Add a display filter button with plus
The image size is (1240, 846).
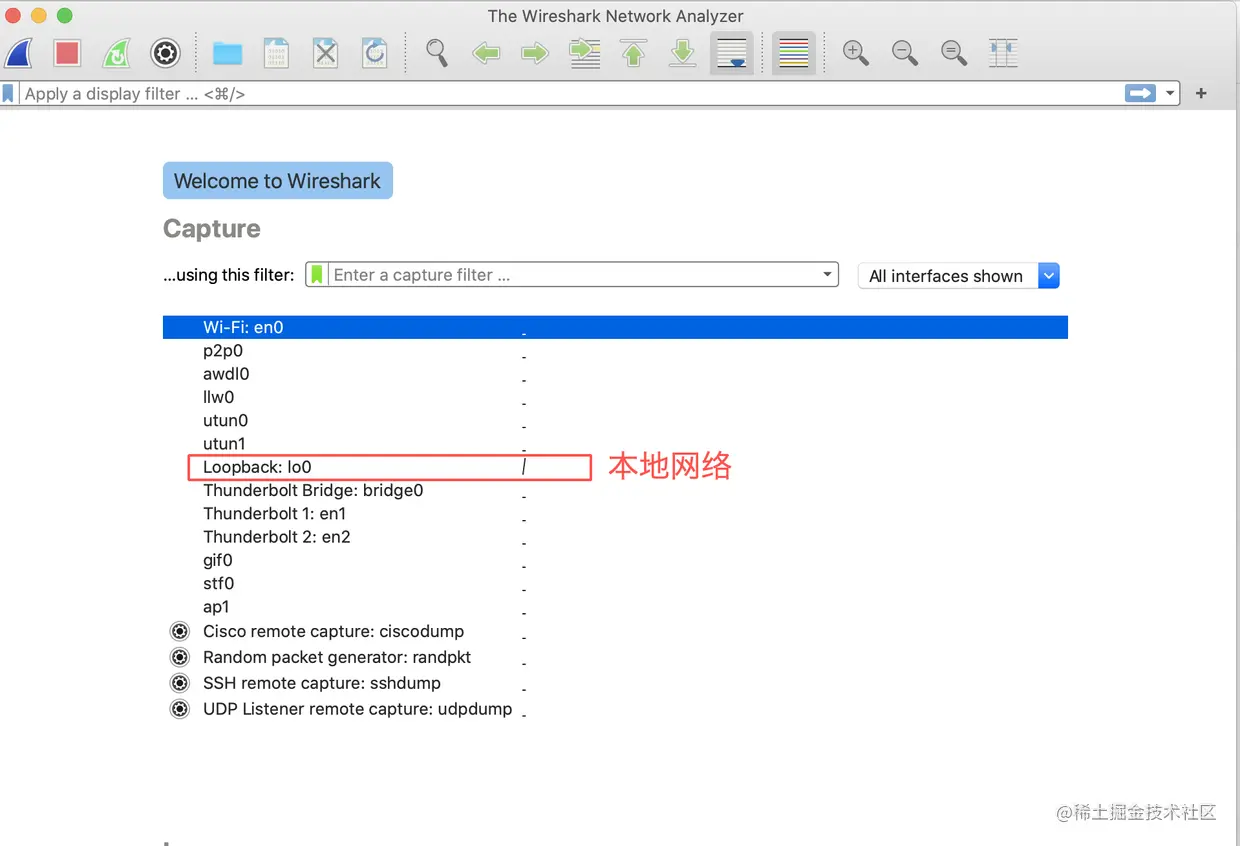(1202, 94)
